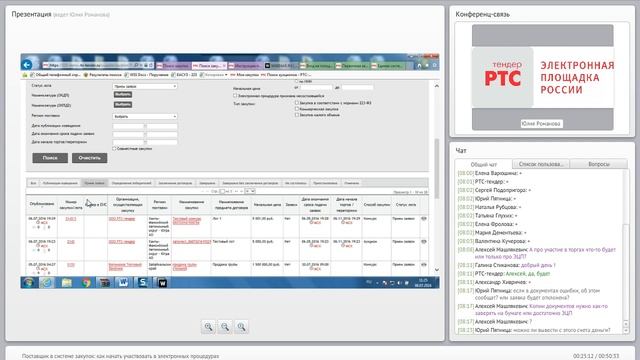Viewport: 640px width, 360px height.
Task: Click the page scroll-up arrow
Action: 436,86
